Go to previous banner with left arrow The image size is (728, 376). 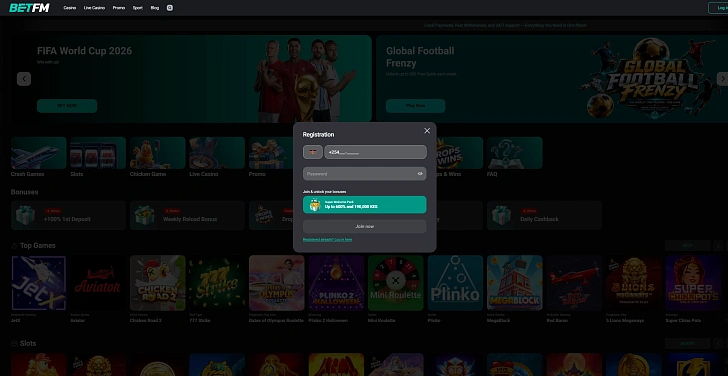(x=24, y=79)
